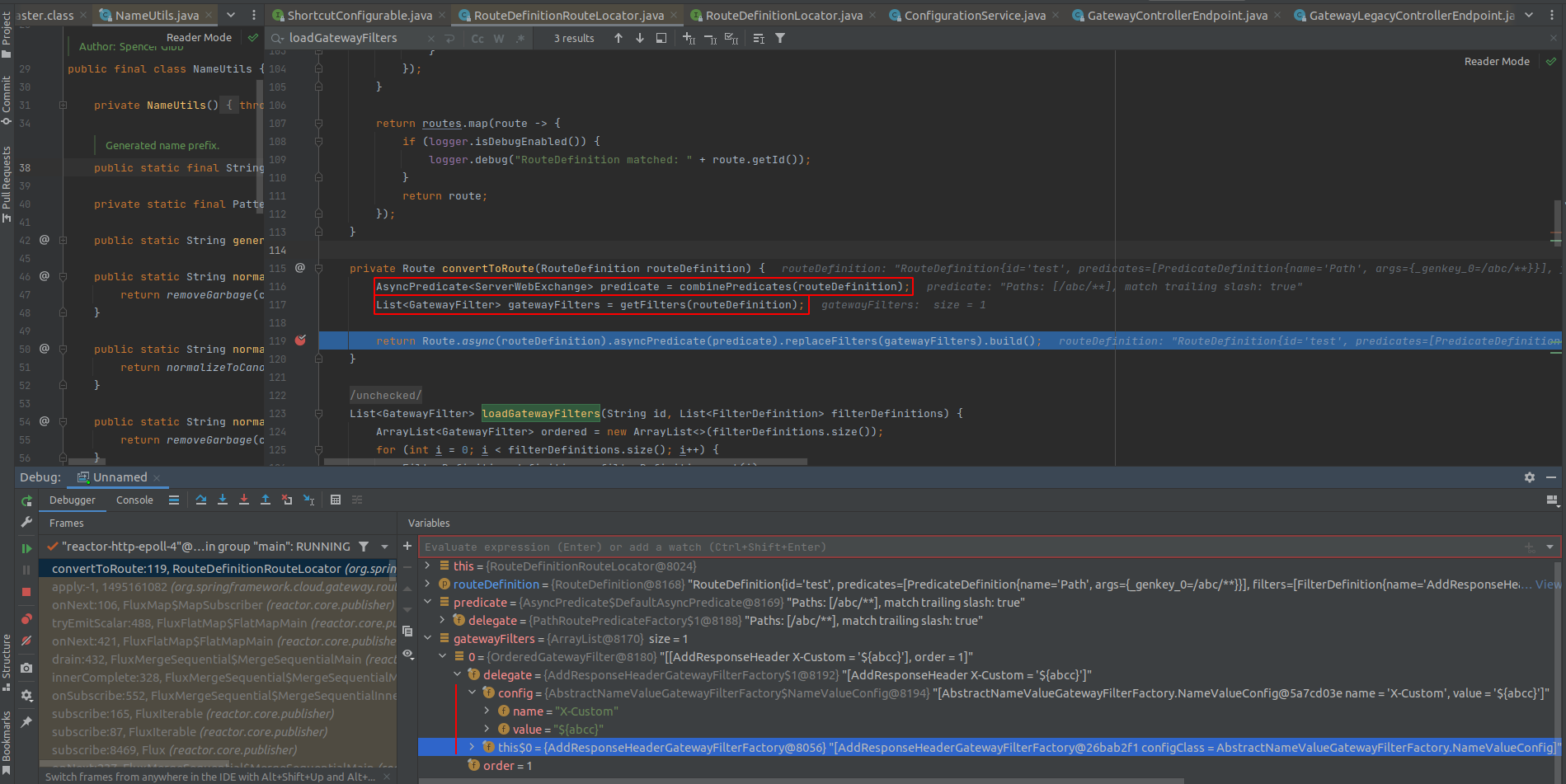Click Step Into in debugger toolbar
This screenshot has height=784, width=1566.
pyautogui.click(x=223, y=500)
